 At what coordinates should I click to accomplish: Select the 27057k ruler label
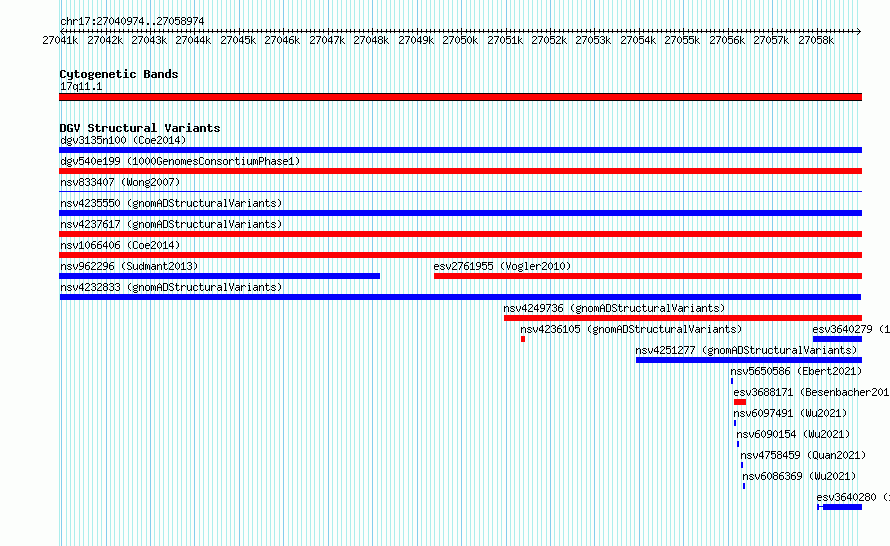click(x=771, y=40)
